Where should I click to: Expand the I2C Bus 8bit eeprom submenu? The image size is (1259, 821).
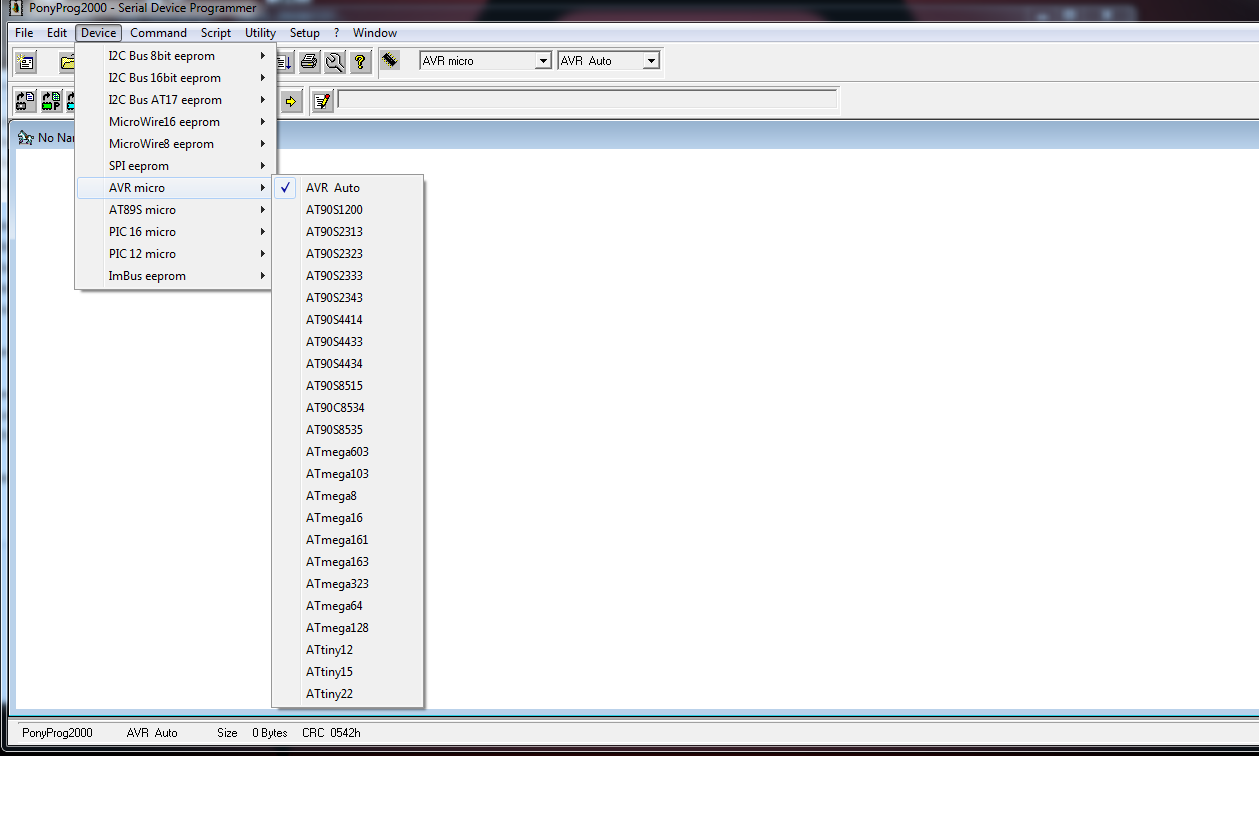pos(175,56)
